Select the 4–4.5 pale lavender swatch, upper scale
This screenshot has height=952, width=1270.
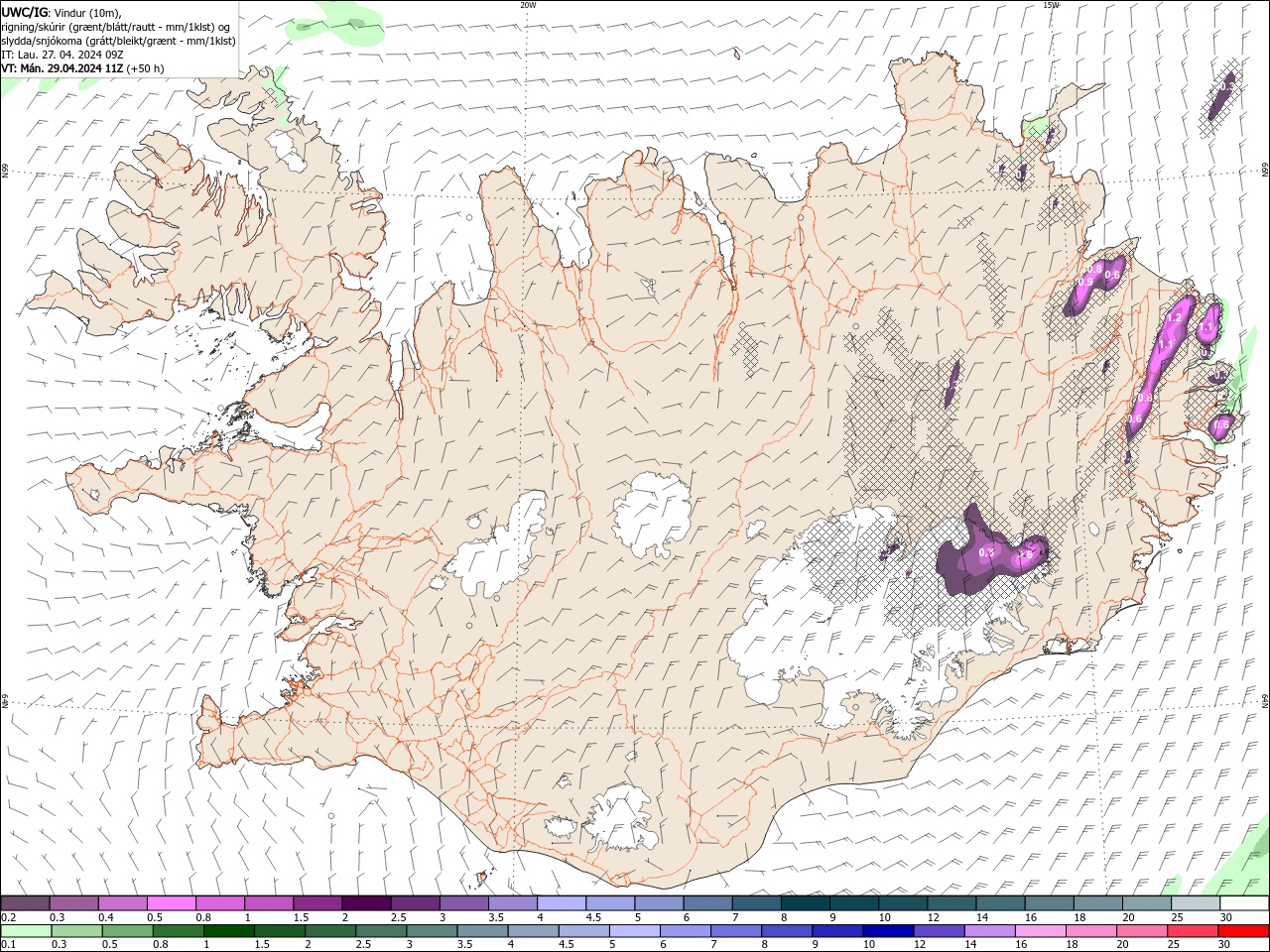pyautogui.click(x=561, y=903)
